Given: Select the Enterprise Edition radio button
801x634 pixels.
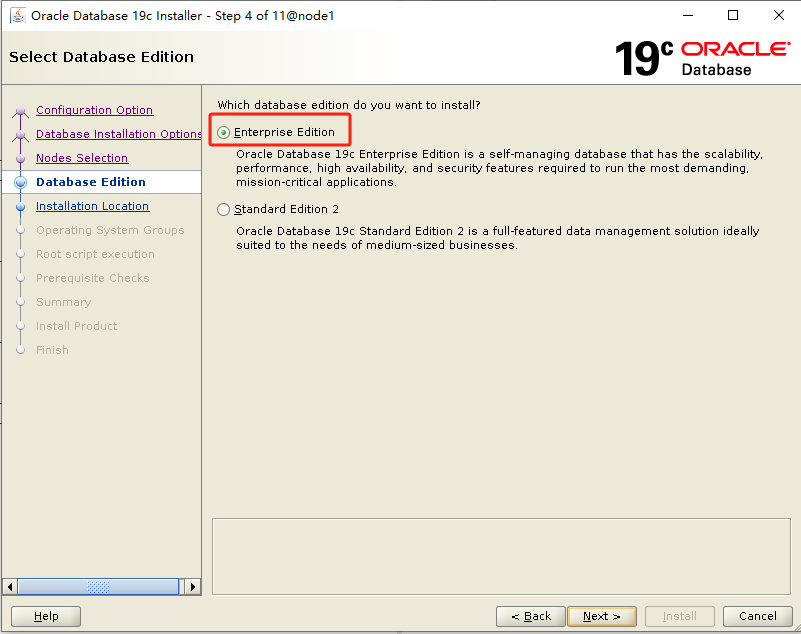Looking at the screenshot, I should tap(223, 132).
